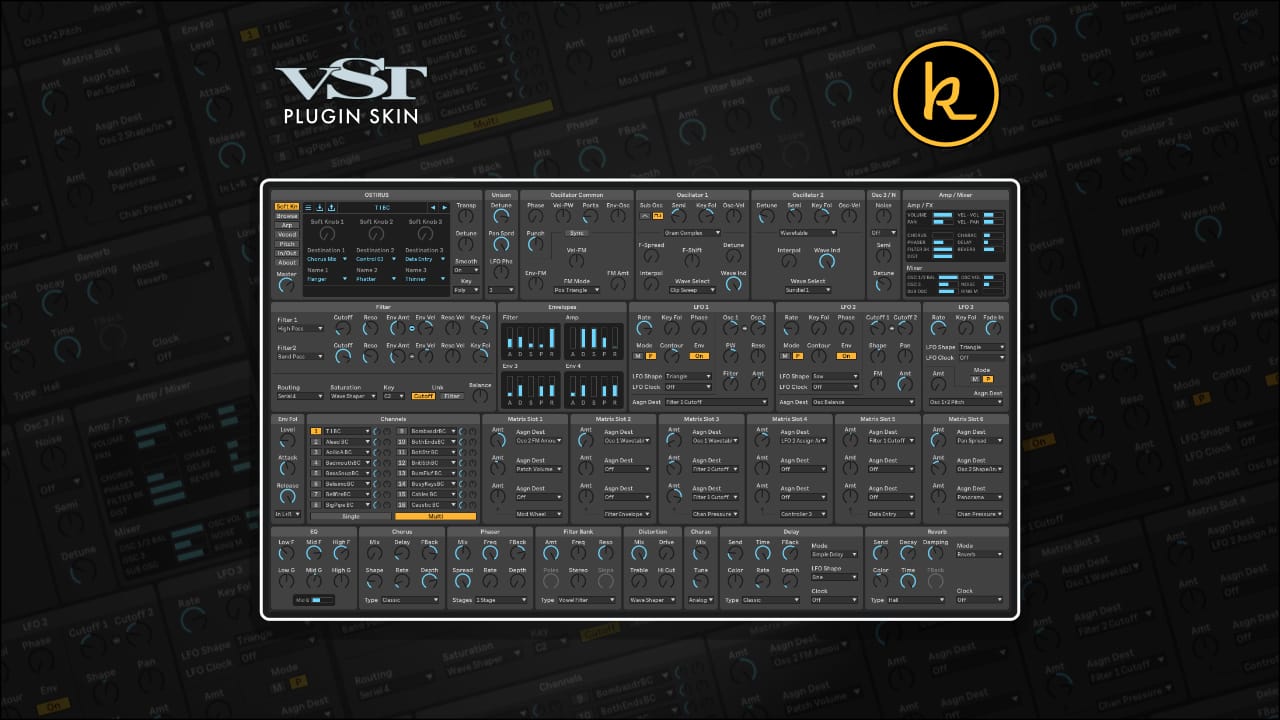Adjust the Oscillator 2 Wave Ind knob

click(x=826, y=260)
